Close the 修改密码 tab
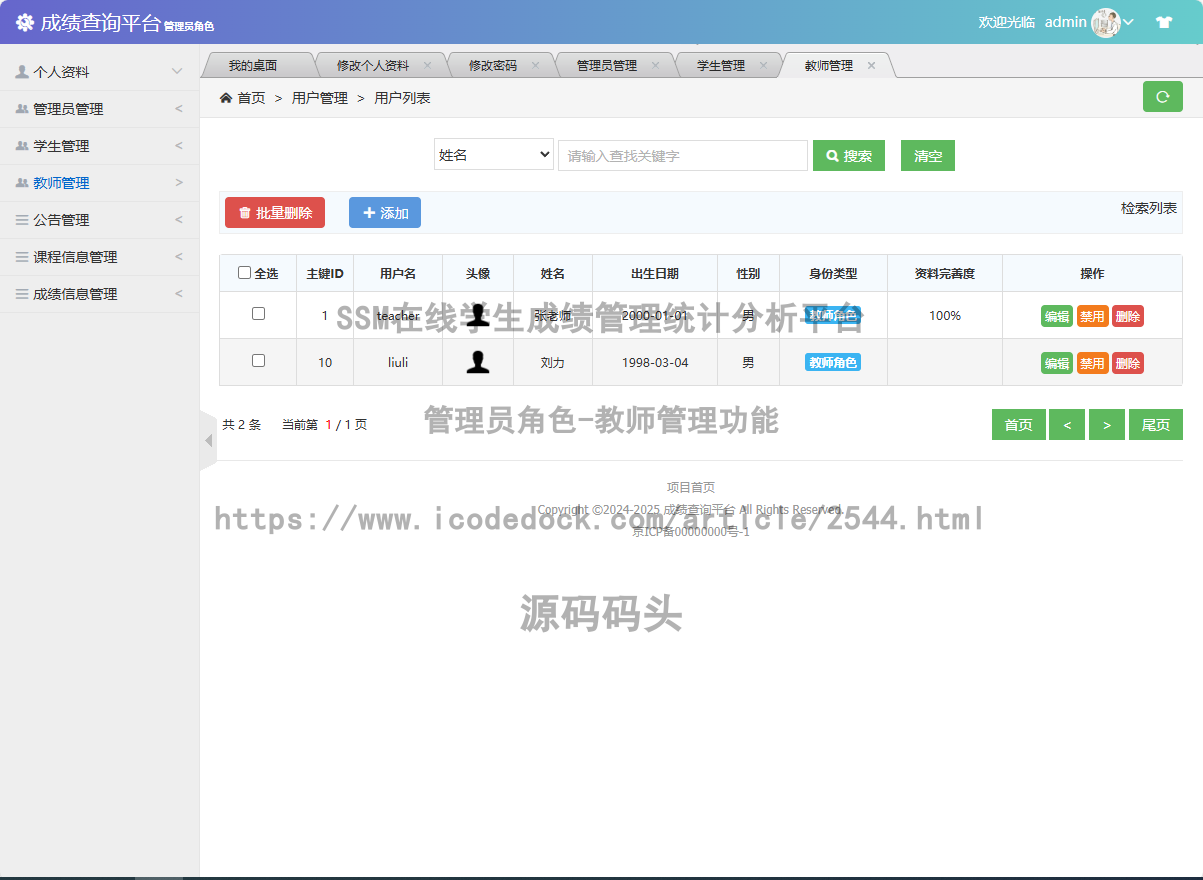This screenshot has height=880, width=1203. pos(535,65)
